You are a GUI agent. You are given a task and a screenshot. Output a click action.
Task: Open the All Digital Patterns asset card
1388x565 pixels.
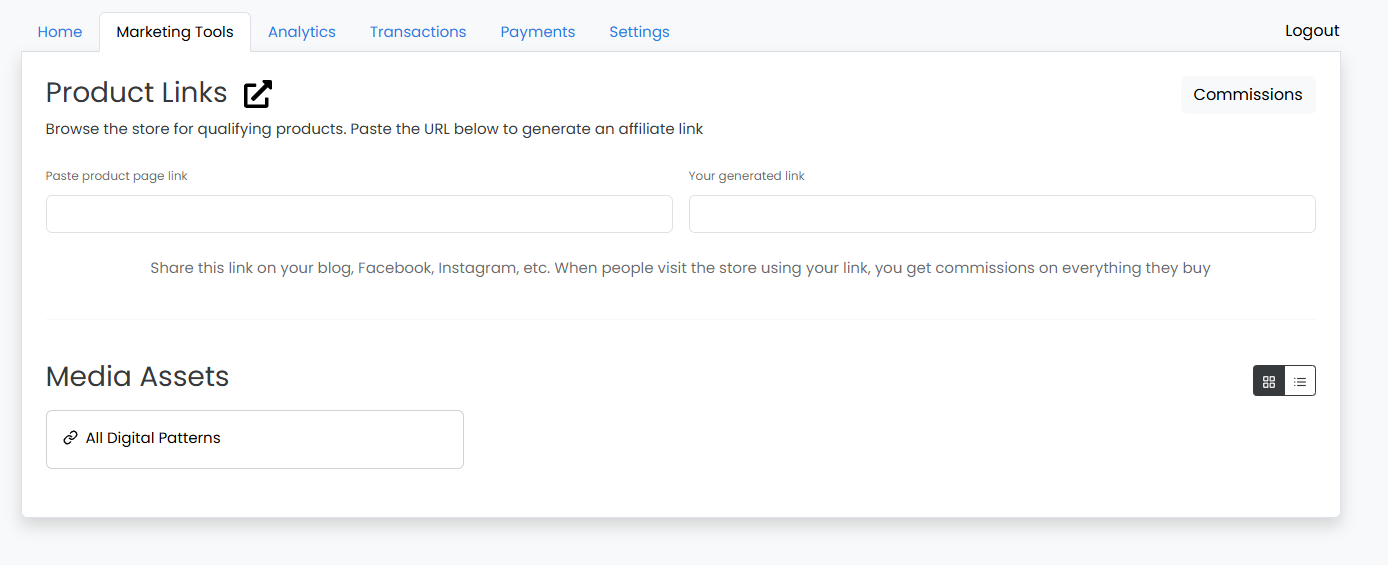tap(255, 439)
